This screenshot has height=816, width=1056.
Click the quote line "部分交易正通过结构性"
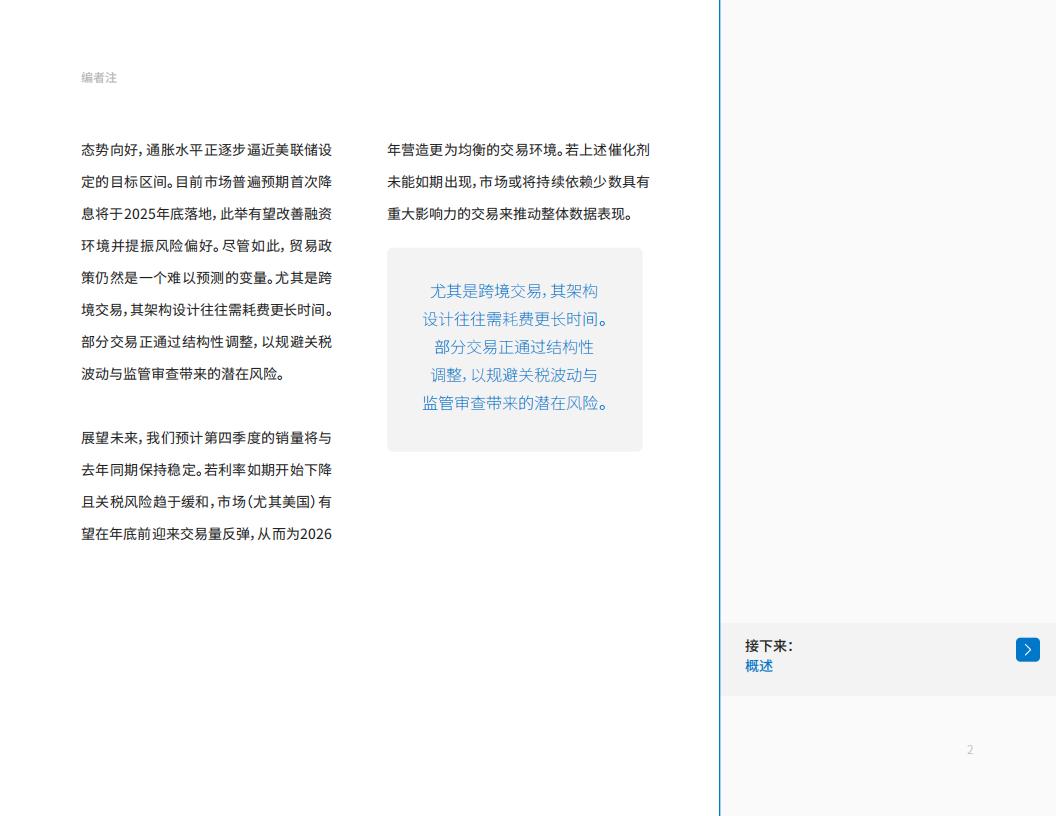pyautogui.click(x=514, y=347)
